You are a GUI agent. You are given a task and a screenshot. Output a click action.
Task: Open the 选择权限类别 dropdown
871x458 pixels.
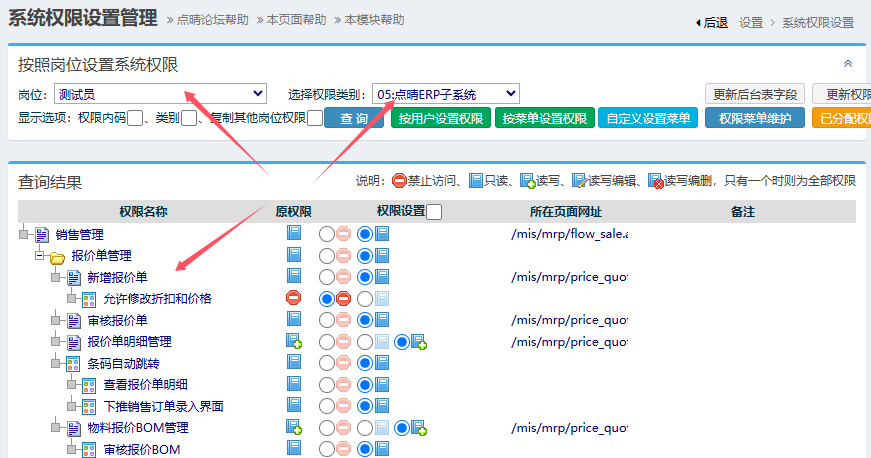click(446, 93)
